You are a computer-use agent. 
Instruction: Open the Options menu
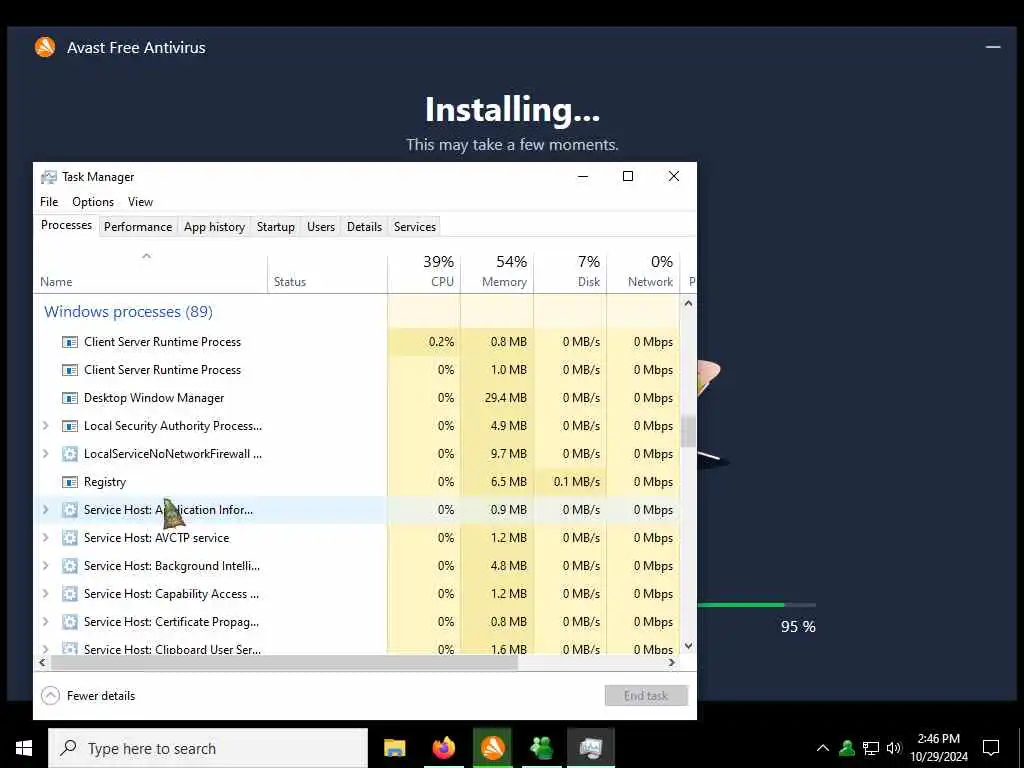coord(93,202)
